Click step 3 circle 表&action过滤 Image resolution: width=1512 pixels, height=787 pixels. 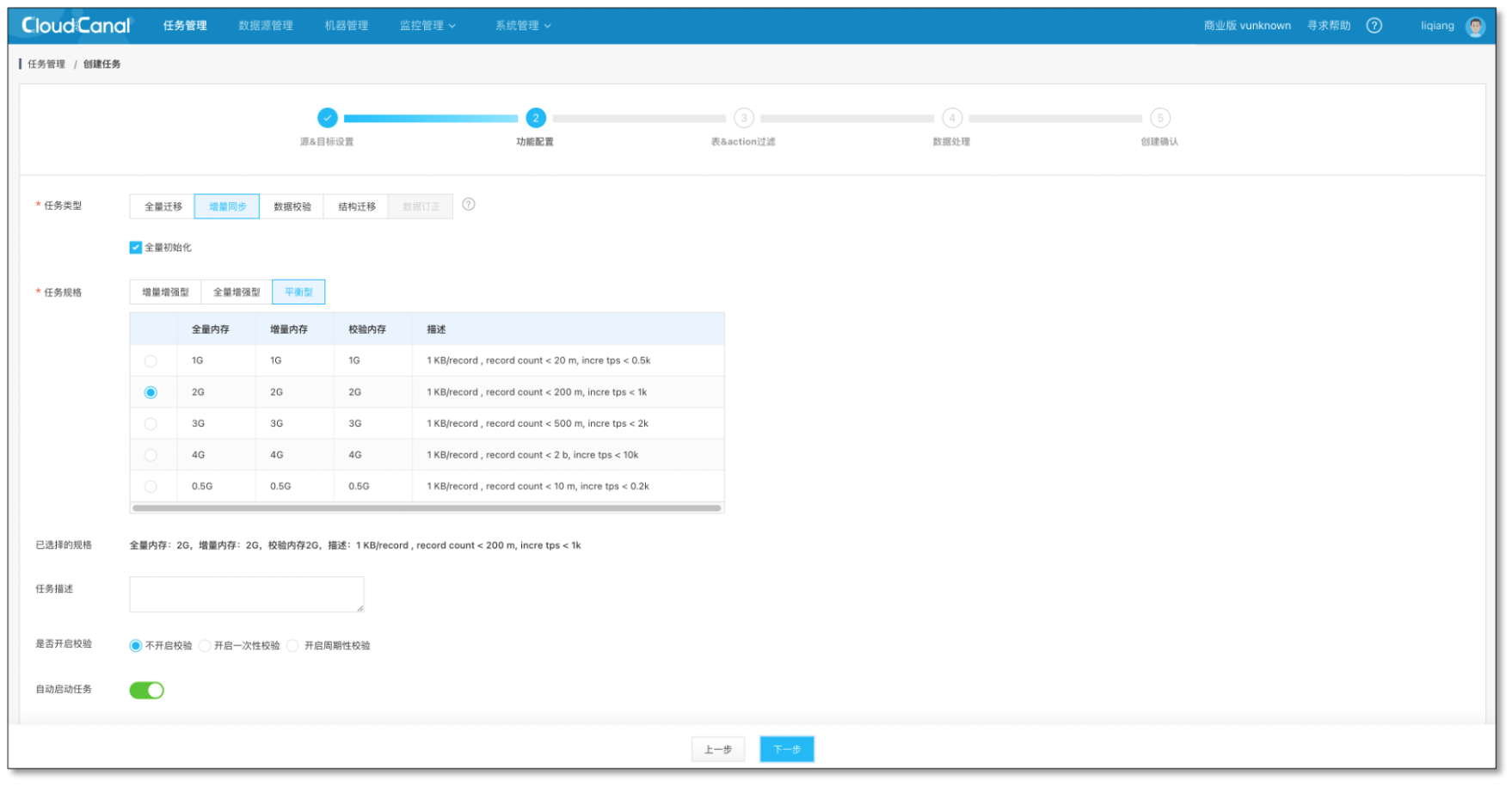tap(743, 118)
